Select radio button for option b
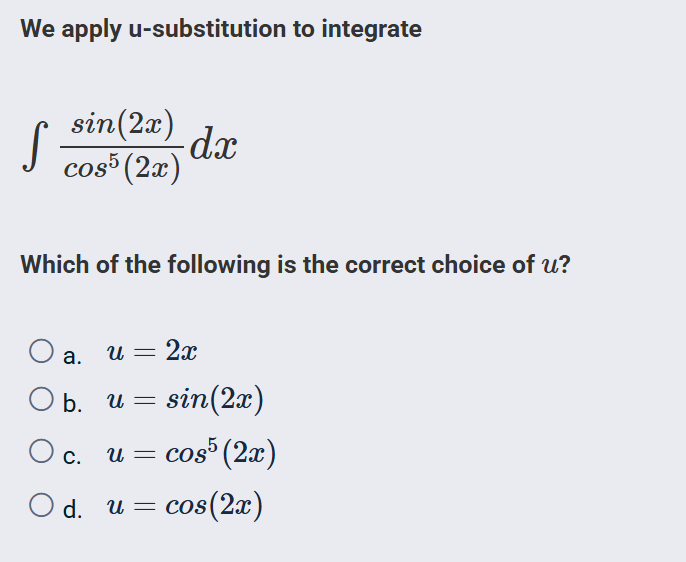Viewport: 686px width, 562px height. tap(41, 402)
